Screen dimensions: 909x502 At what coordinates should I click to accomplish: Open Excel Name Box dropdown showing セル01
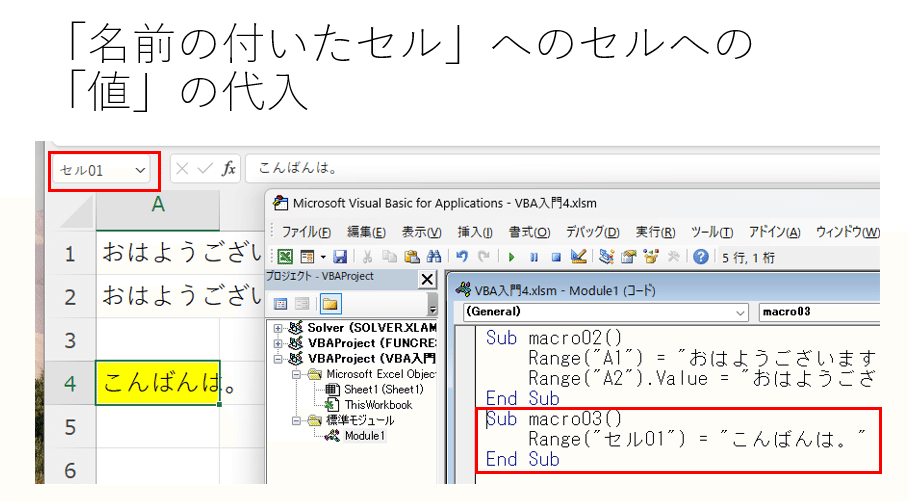click(x=140, y=170)
